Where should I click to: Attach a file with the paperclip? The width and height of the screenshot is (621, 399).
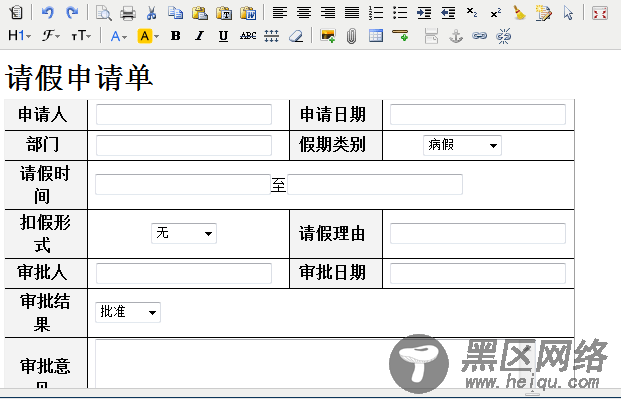[351, 36]
